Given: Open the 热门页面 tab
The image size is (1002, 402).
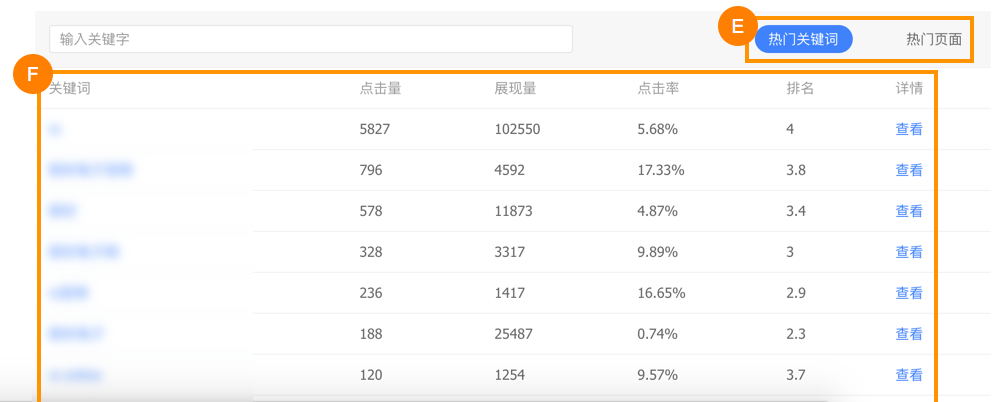Looking at the screenshot, I should (x=933, y=39).
